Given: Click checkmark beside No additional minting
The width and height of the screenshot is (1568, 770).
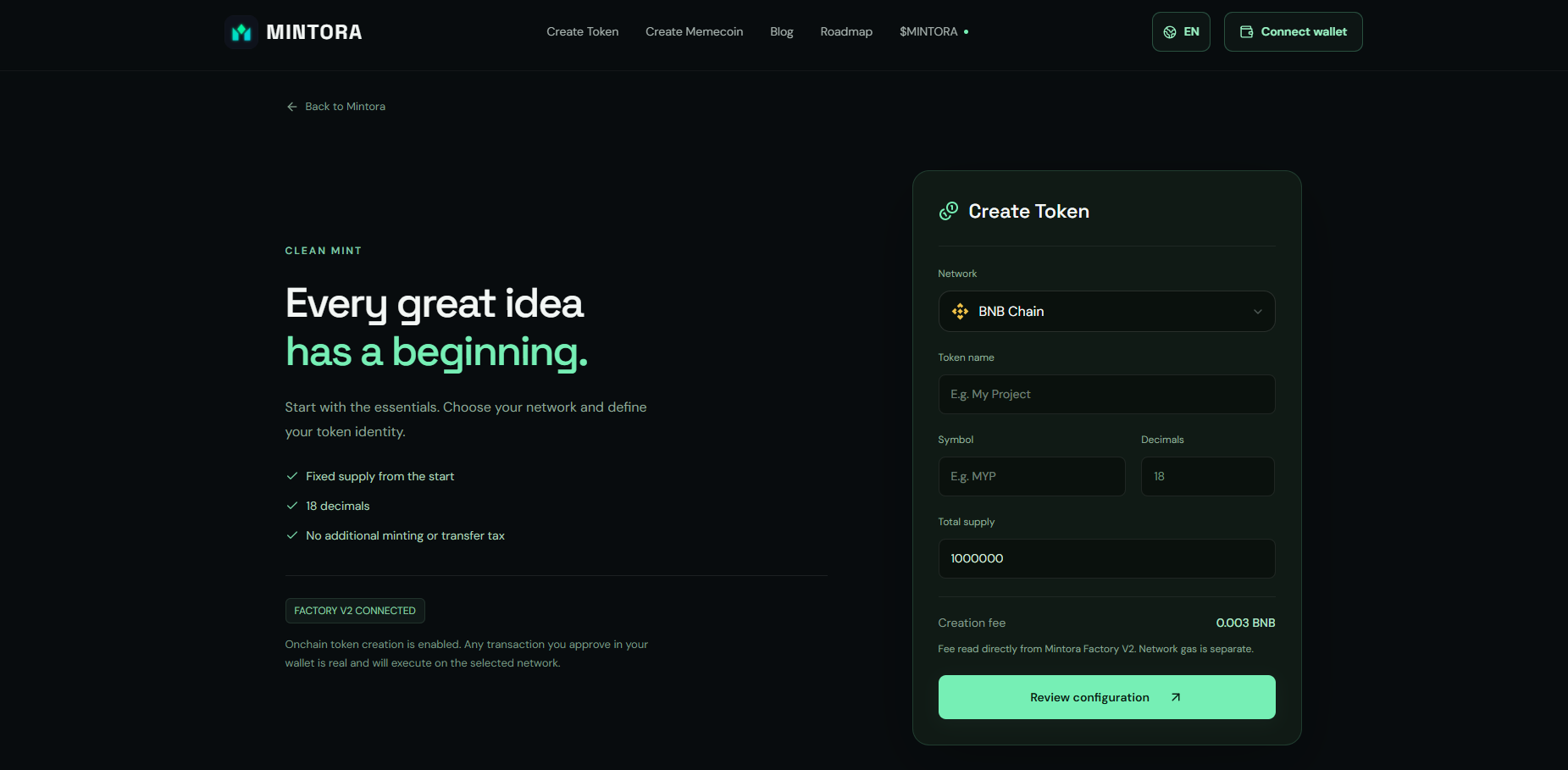Looking at the screenshot, I should [292, 535].
